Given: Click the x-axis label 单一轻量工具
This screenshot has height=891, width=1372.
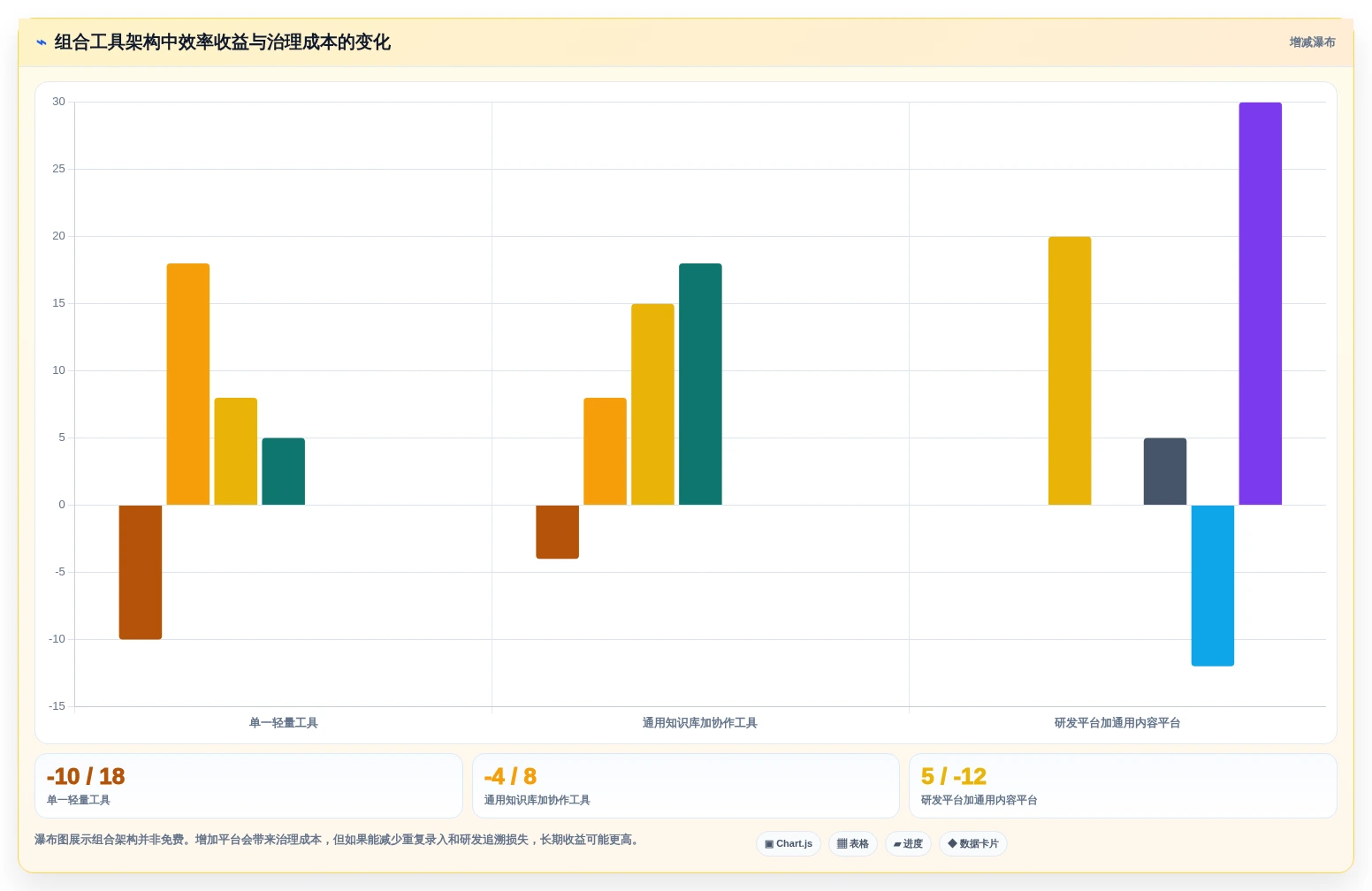Looking at the screenshot, I should click(x=284, y=723).
